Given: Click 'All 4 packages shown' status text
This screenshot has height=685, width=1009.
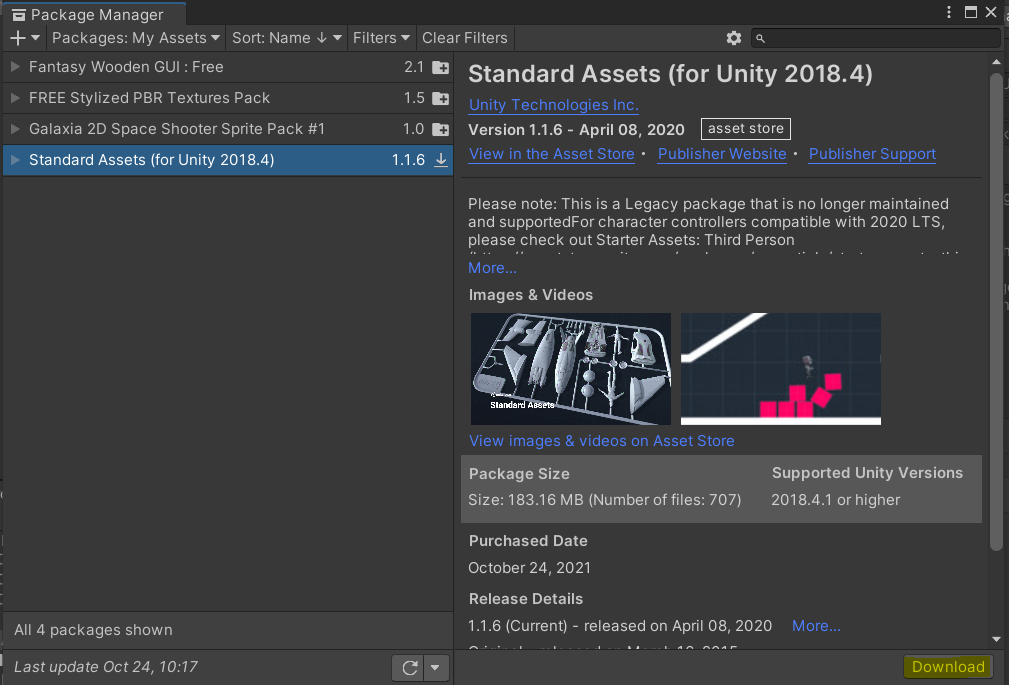Looking at the screenshot, I should (x=93, y=630).
